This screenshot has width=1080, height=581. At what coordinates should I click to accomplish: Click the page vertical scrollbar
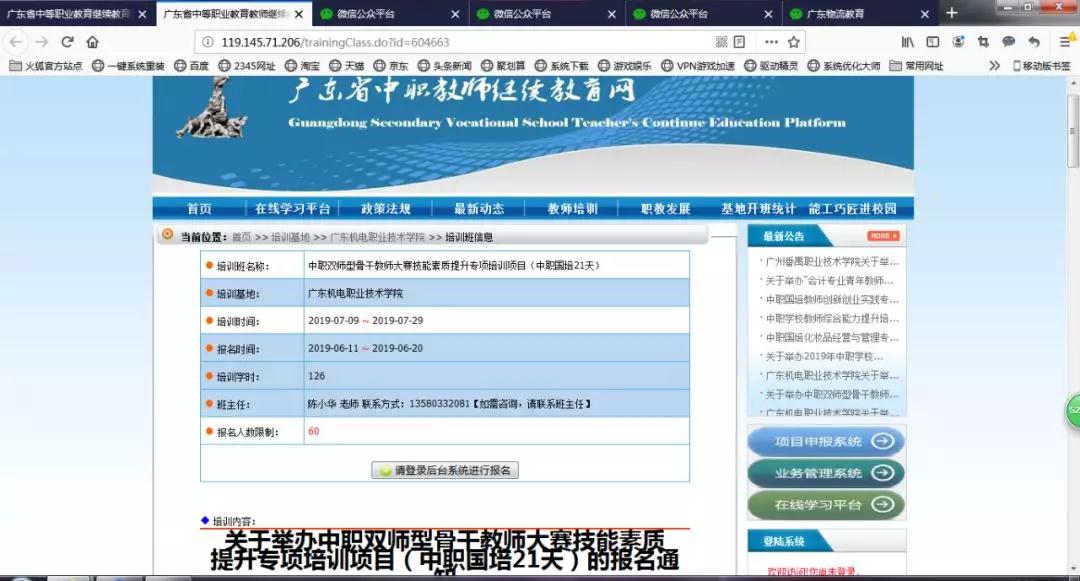pos(1073,300)
